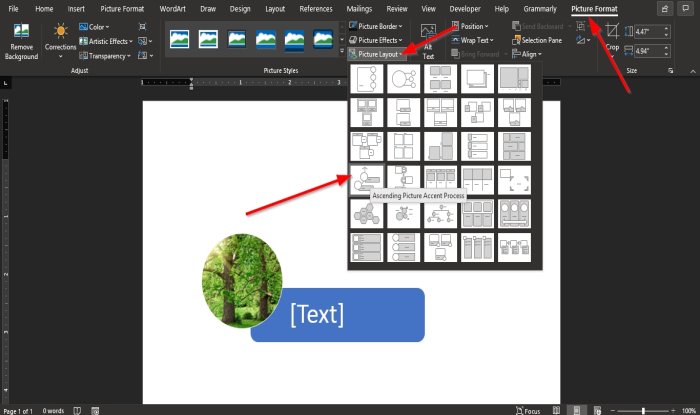Enable Focus mode in status bar
700x415 pixels.
point(528,411)
